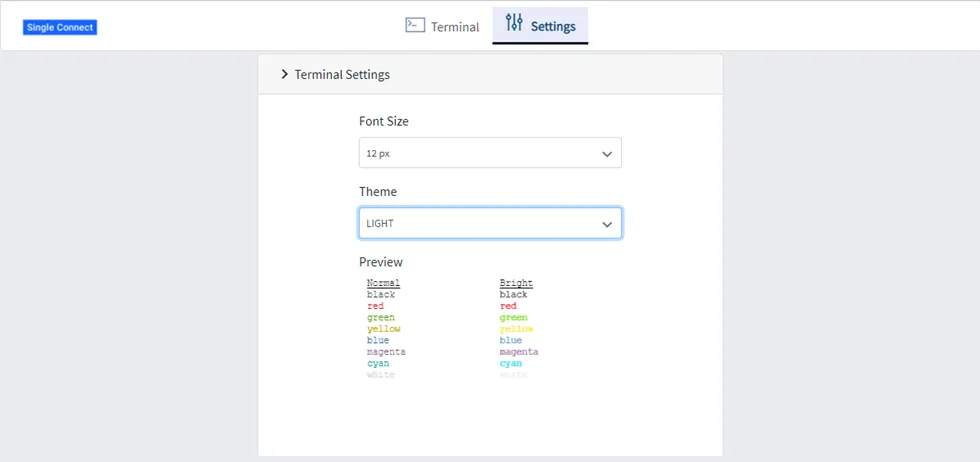Click the Bright magenta sample text

click(519, 352)
